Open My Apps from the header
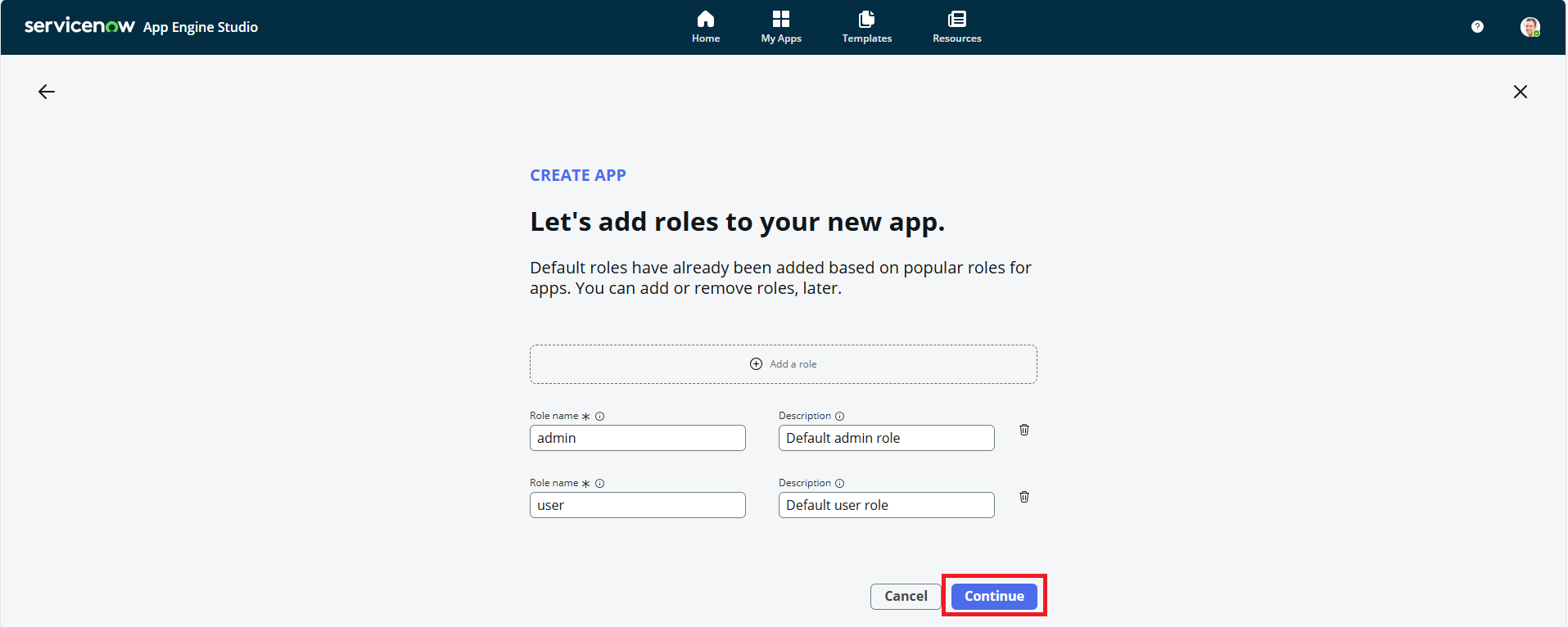Screen dimensions: 1568x627 click(780, 26)
